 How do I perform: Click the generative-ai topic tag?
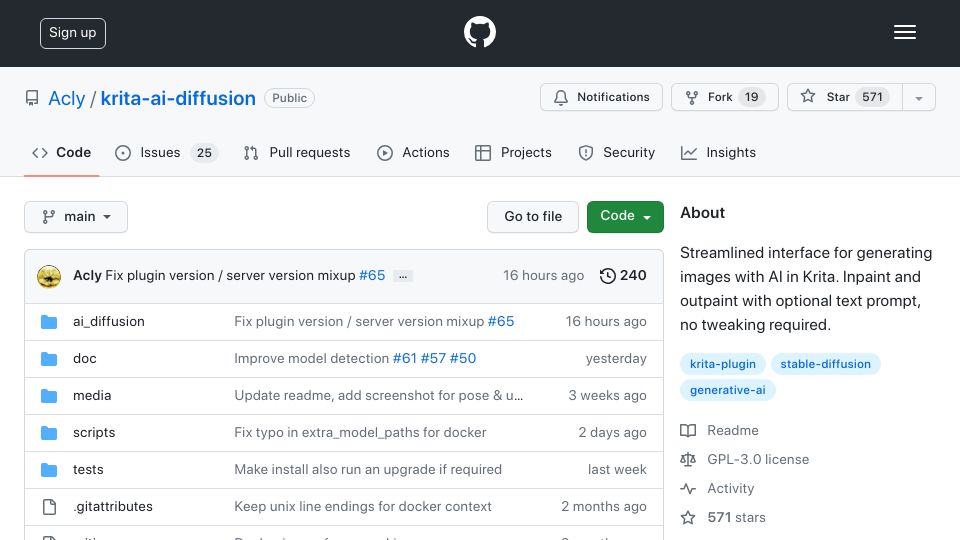pyautogui.click(x=727, y=390)
